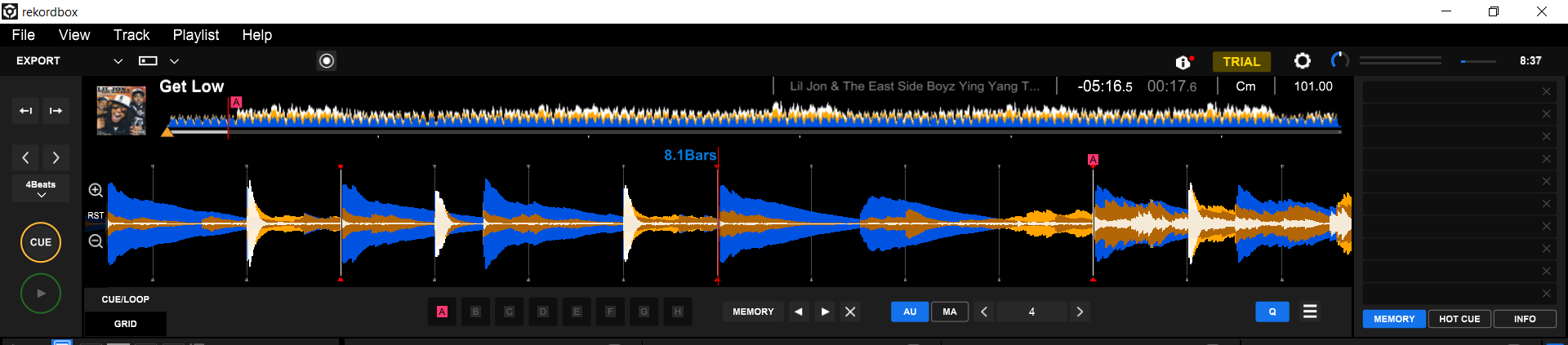Toggle the Q quantize button

1272,312
